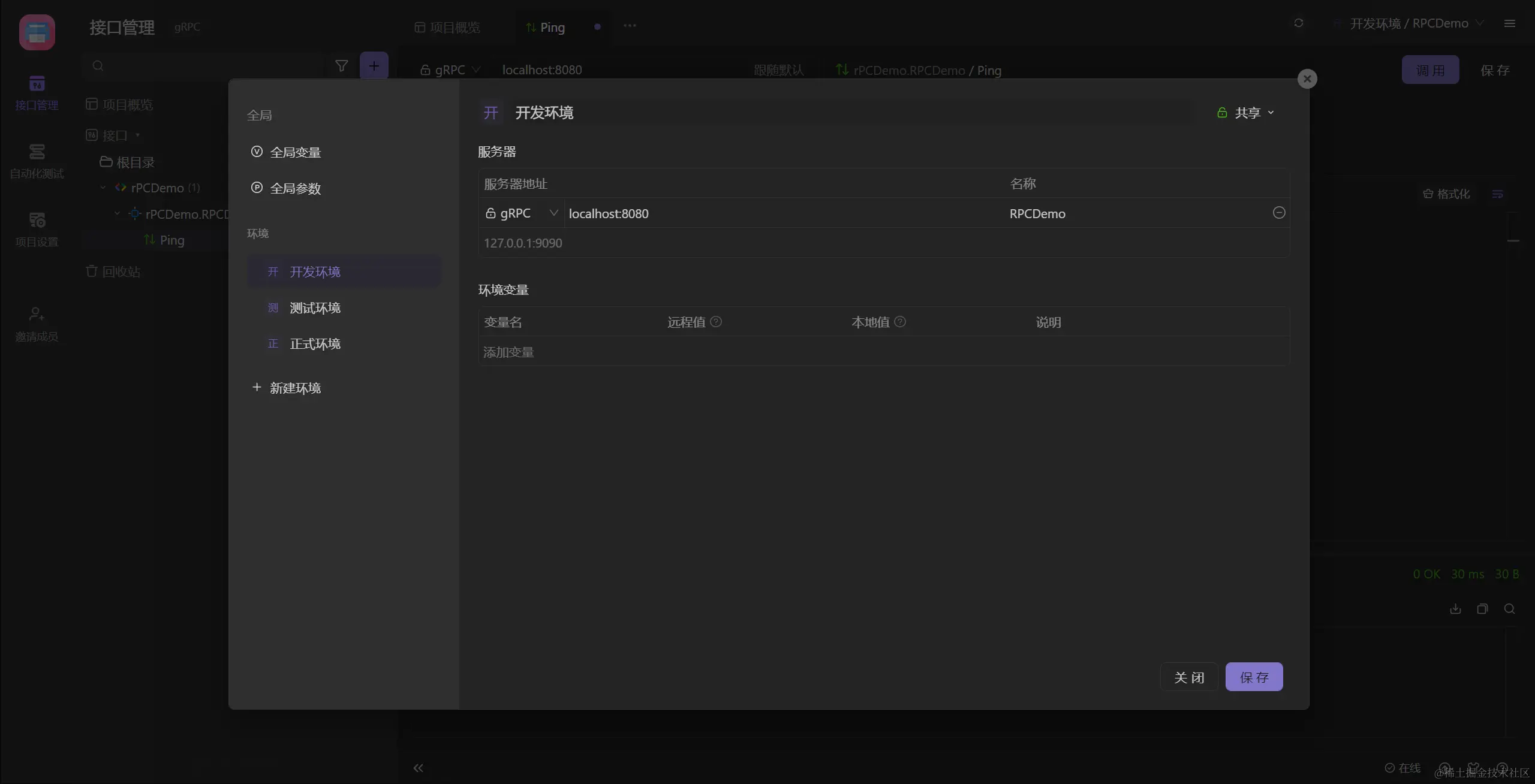Select 正式环境 environment

coord(315,344)
